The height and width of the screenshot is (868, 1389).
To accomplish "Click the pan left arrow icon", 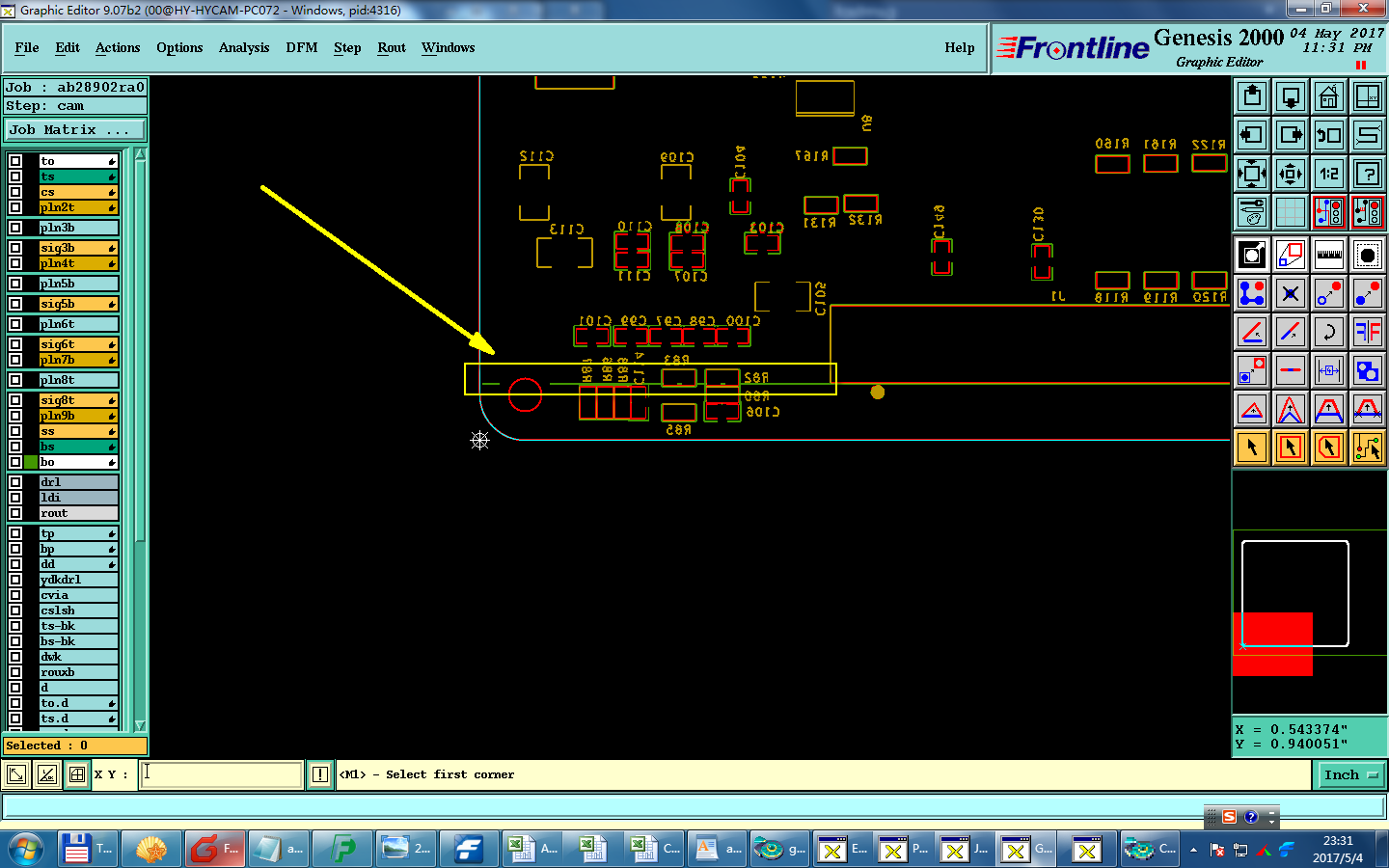I will pos(1252,135).
